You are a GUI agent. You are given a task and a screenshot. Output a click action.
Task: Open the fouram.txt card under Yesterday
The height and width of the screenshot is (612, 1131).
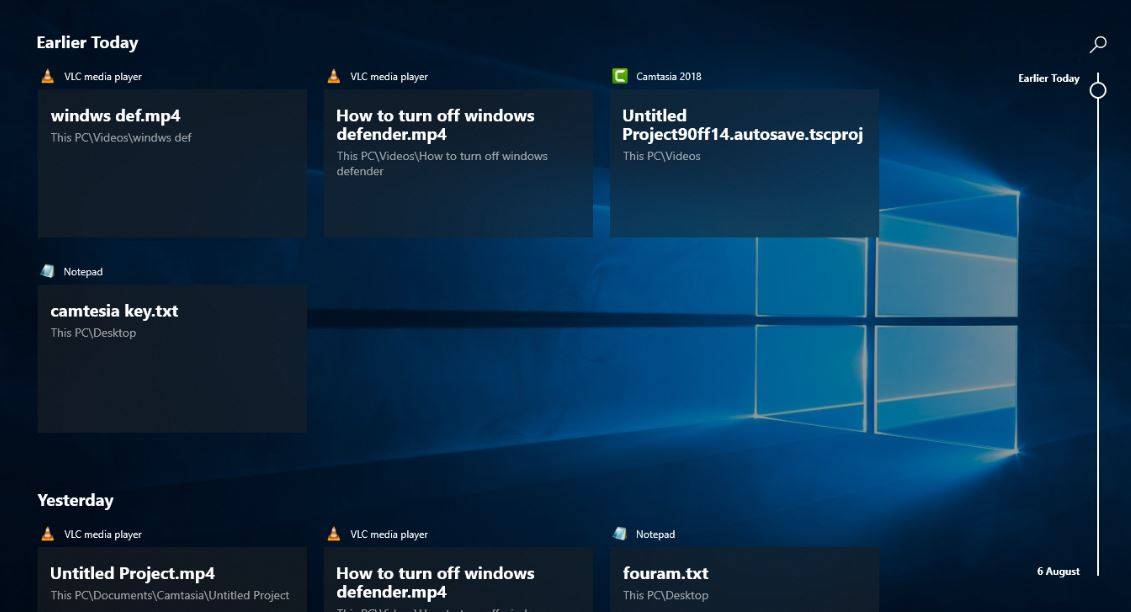744,580
